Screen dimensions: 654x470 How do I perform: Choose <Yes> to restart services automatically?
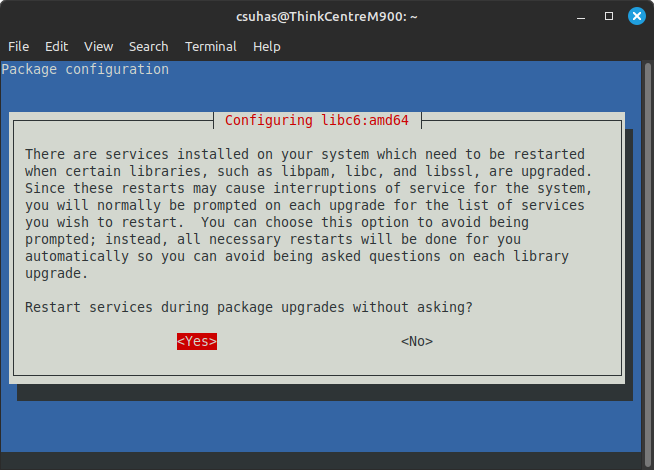(197, 341)
